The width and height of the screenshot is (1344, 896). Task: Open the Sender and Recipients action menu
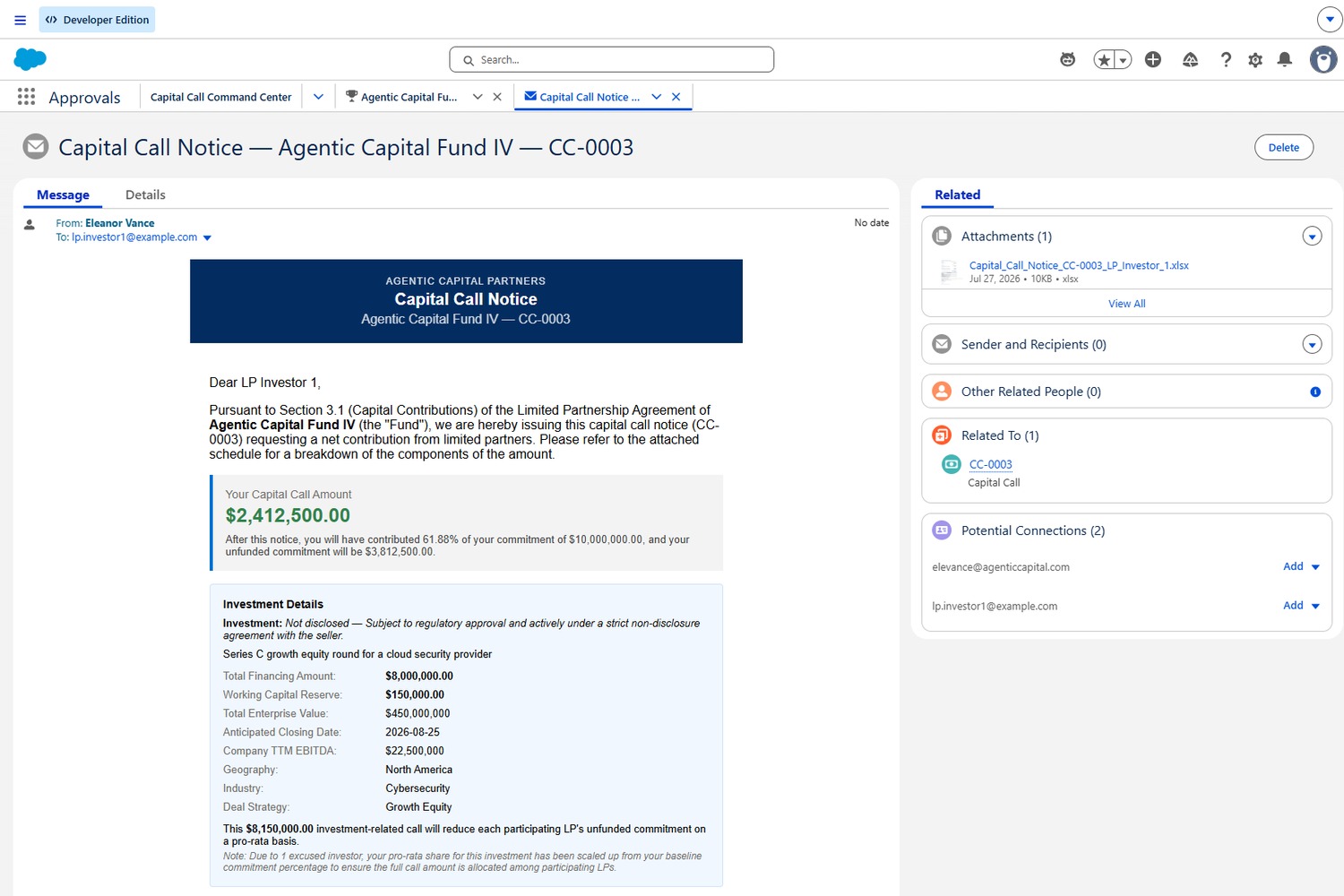coord(1312,345)
